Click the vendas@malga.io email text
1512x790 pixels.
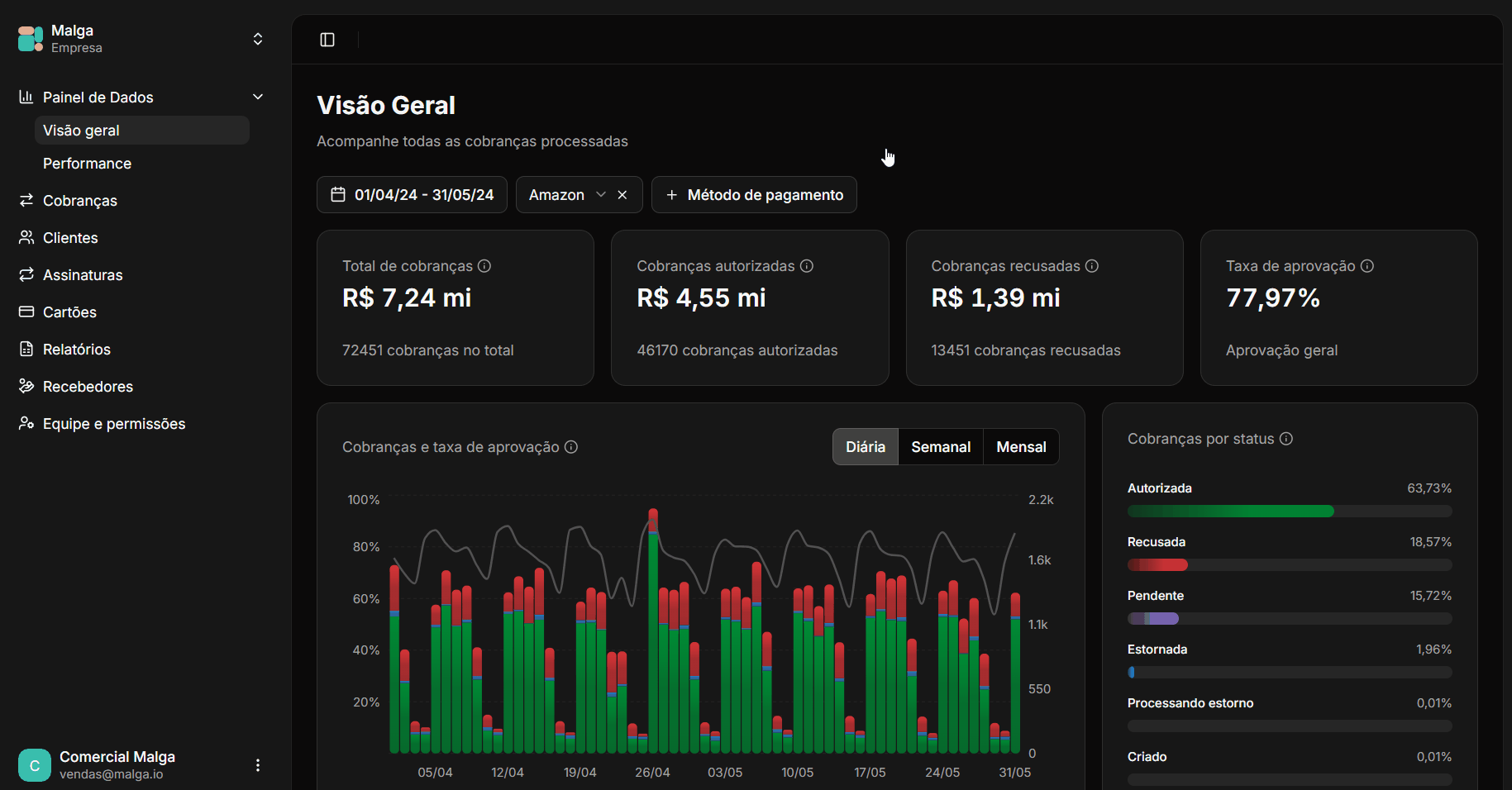pos(112,774)
